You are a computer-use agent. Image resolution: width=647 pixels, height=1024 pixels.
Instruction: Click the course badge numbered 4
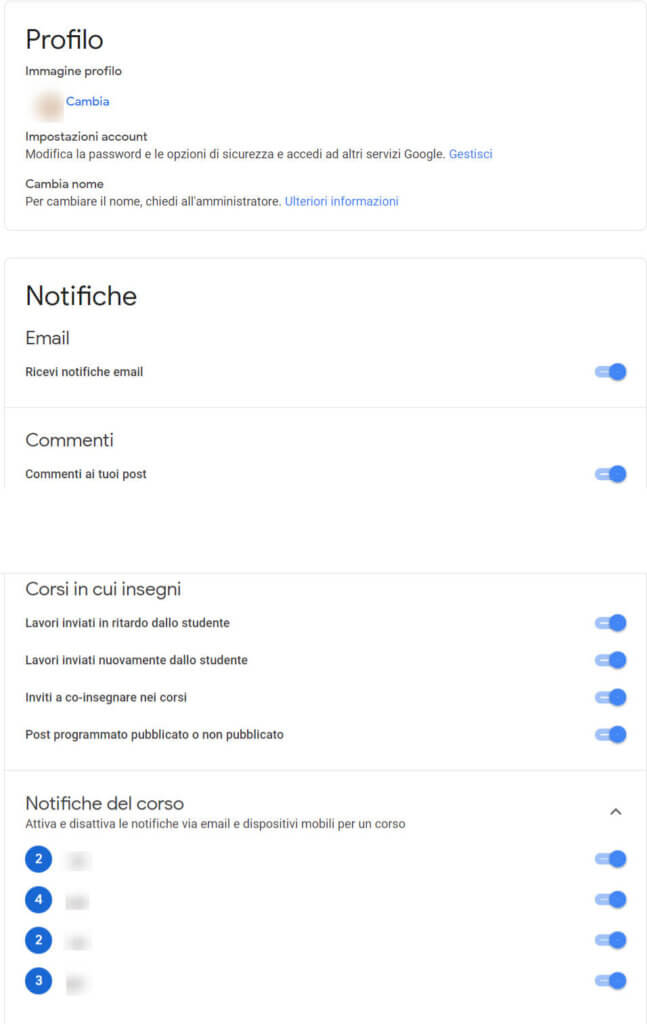point(38,900)
